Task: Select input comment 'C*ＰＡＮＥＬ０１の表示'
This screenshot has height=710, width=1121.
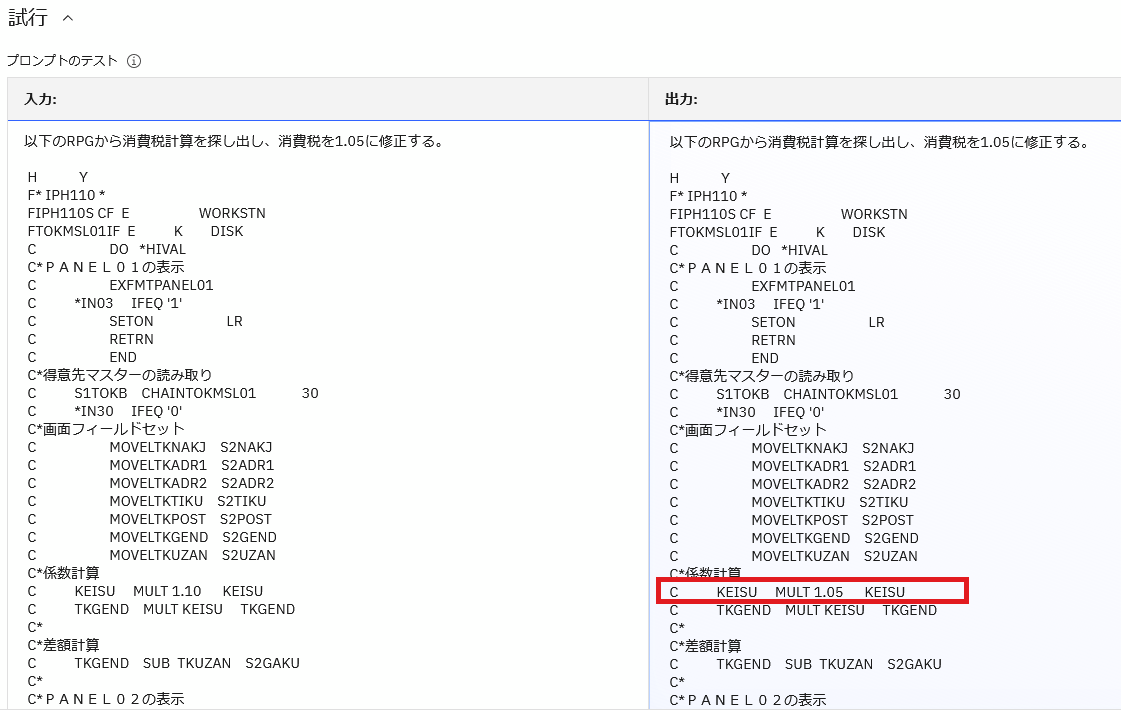Action: [106, 267]
